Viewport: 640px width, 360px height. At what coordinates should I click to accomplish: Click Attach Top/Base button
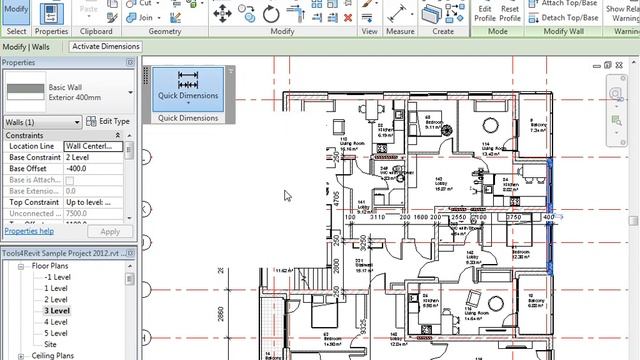click(564, 3)
